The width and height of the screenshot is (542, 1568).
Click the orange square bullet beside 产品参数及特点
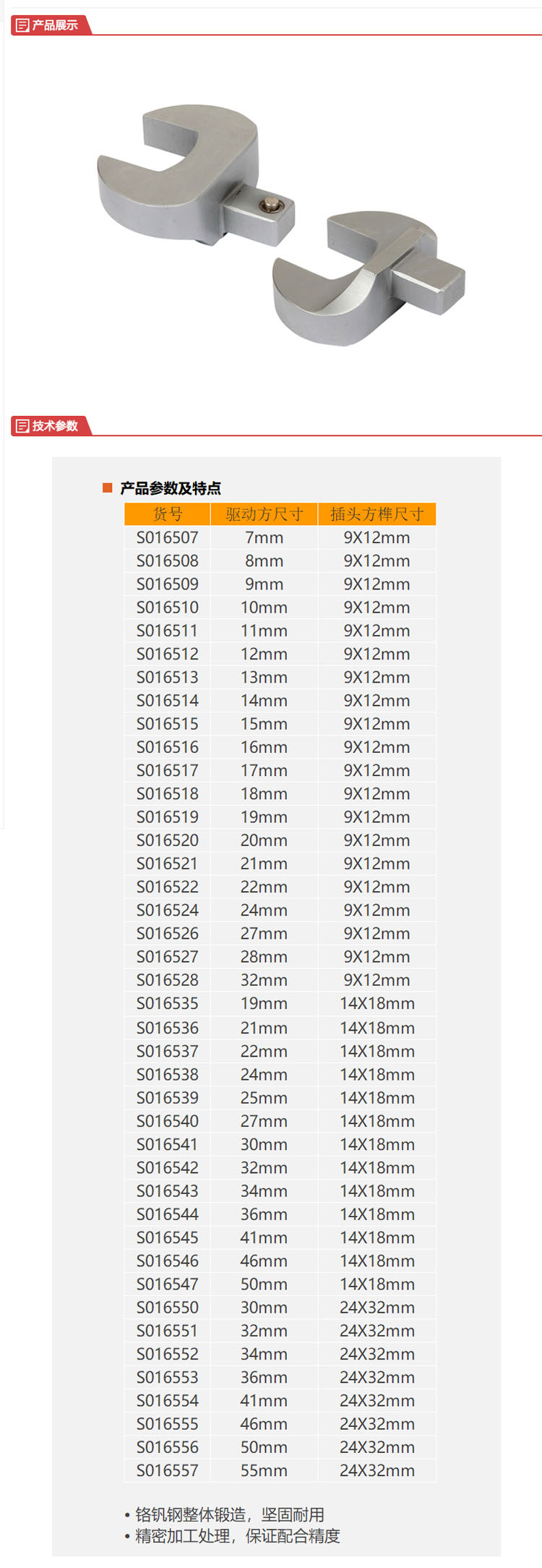108,488
